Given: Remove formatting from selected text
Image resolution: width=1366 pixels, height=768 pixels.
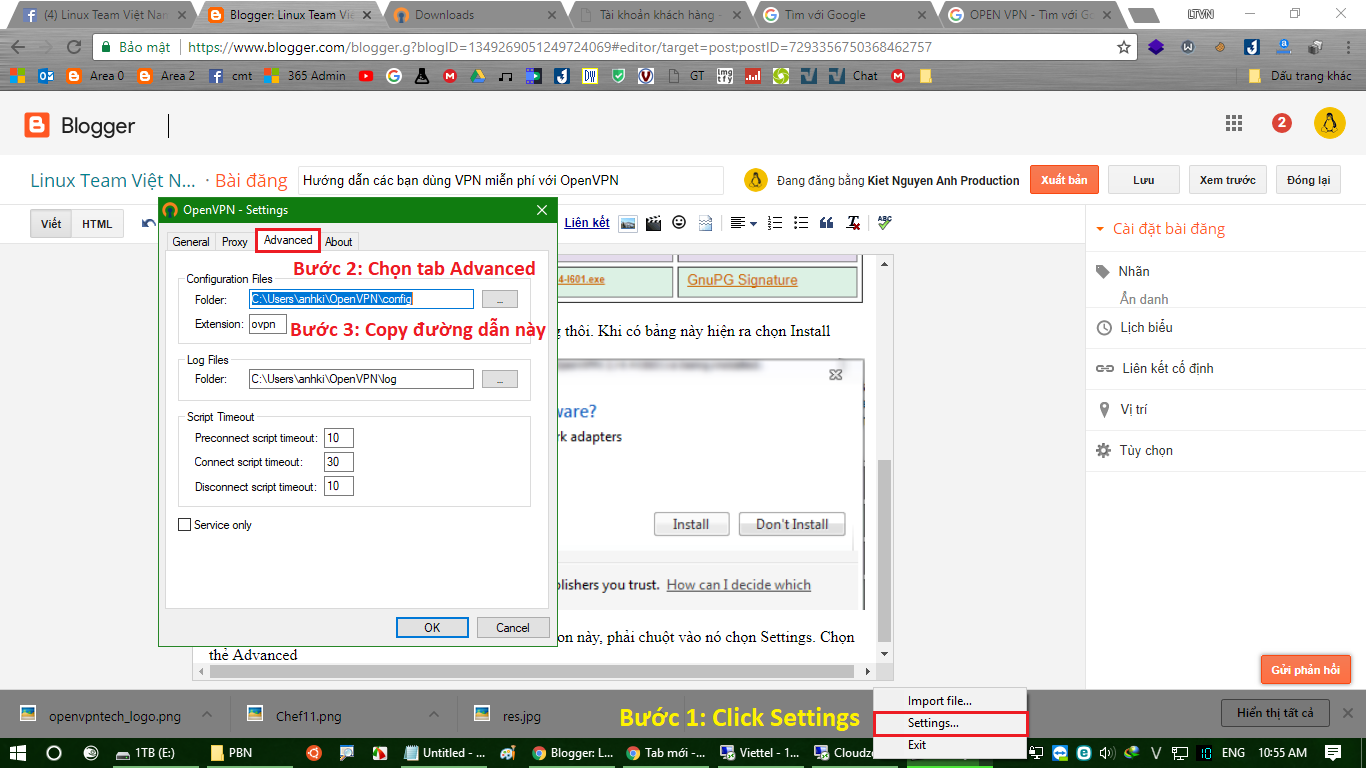Looking at the screenshot, I should [853, 223].
